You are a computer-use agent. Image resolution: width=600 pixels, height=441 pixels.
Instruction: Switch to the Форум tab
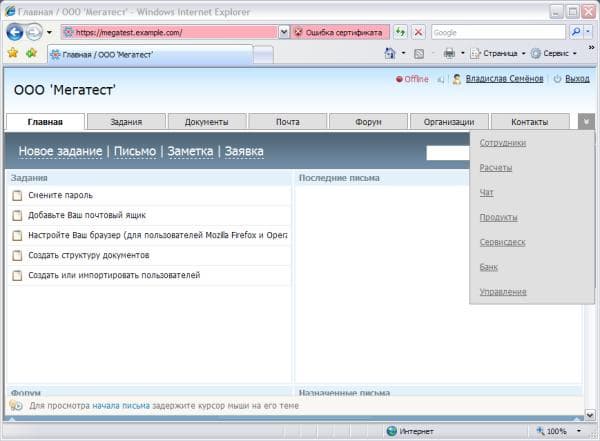[x=368, y=122]
